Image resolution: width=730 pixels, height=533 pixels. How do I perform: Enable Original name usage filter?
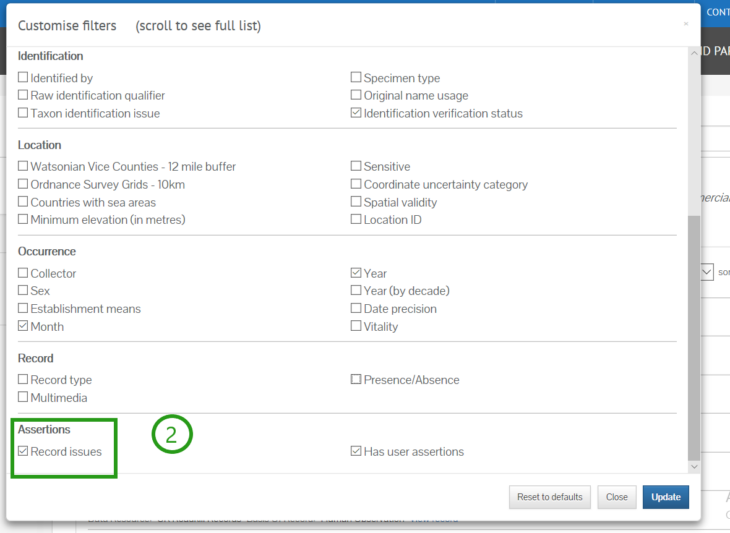tap(356, 95)
